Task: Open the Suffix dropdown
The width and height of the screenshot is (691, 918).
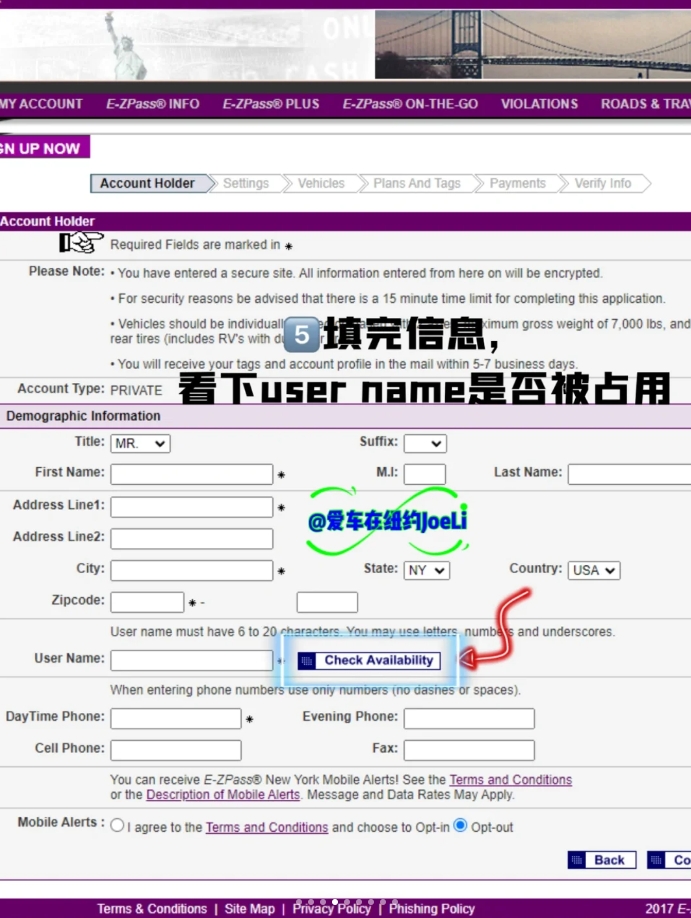Action: point(425,444)
